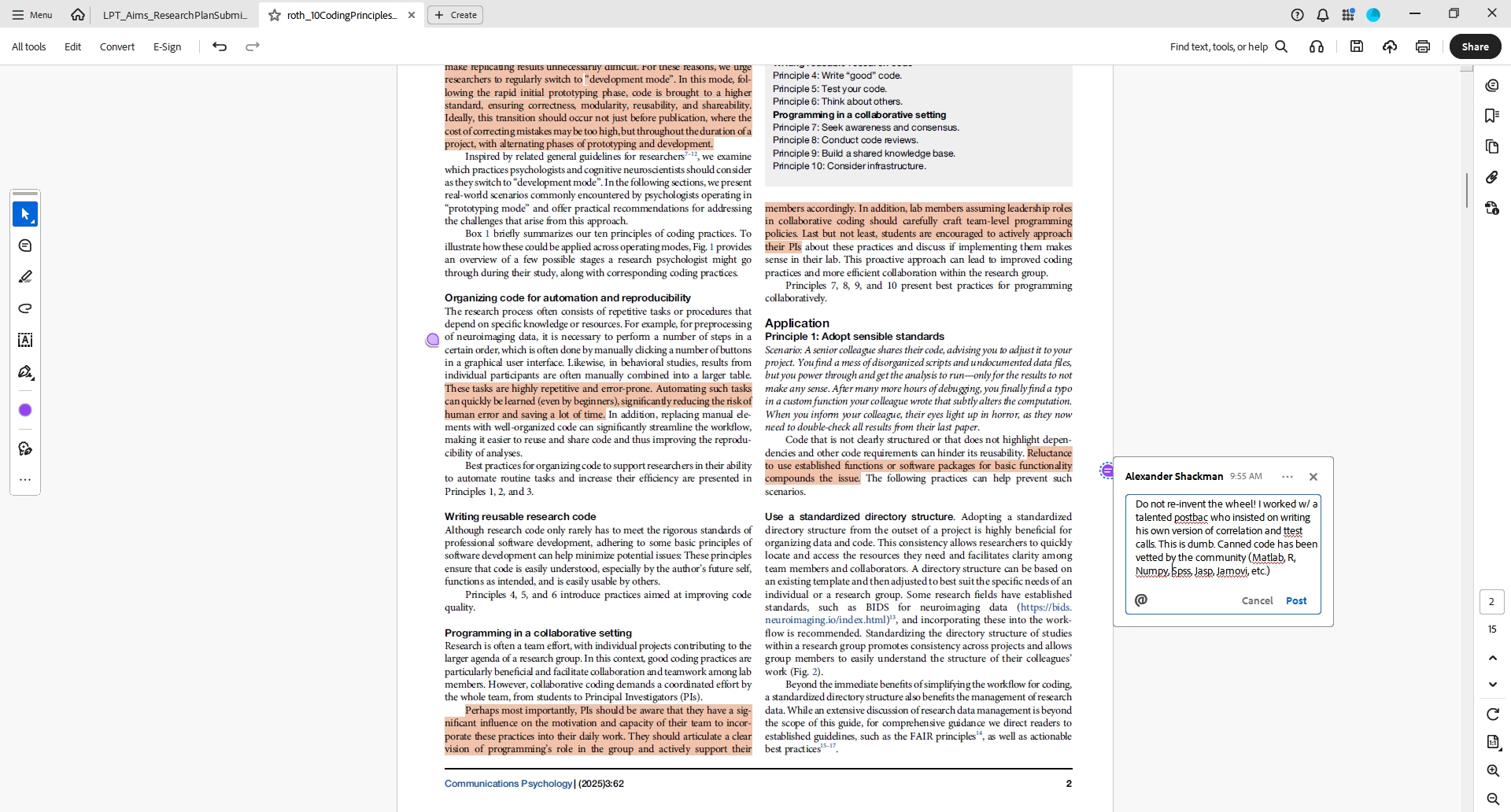Expand more tools in left toolbar
This screenshot has width=1511, height=812.
tap(25, 479)
